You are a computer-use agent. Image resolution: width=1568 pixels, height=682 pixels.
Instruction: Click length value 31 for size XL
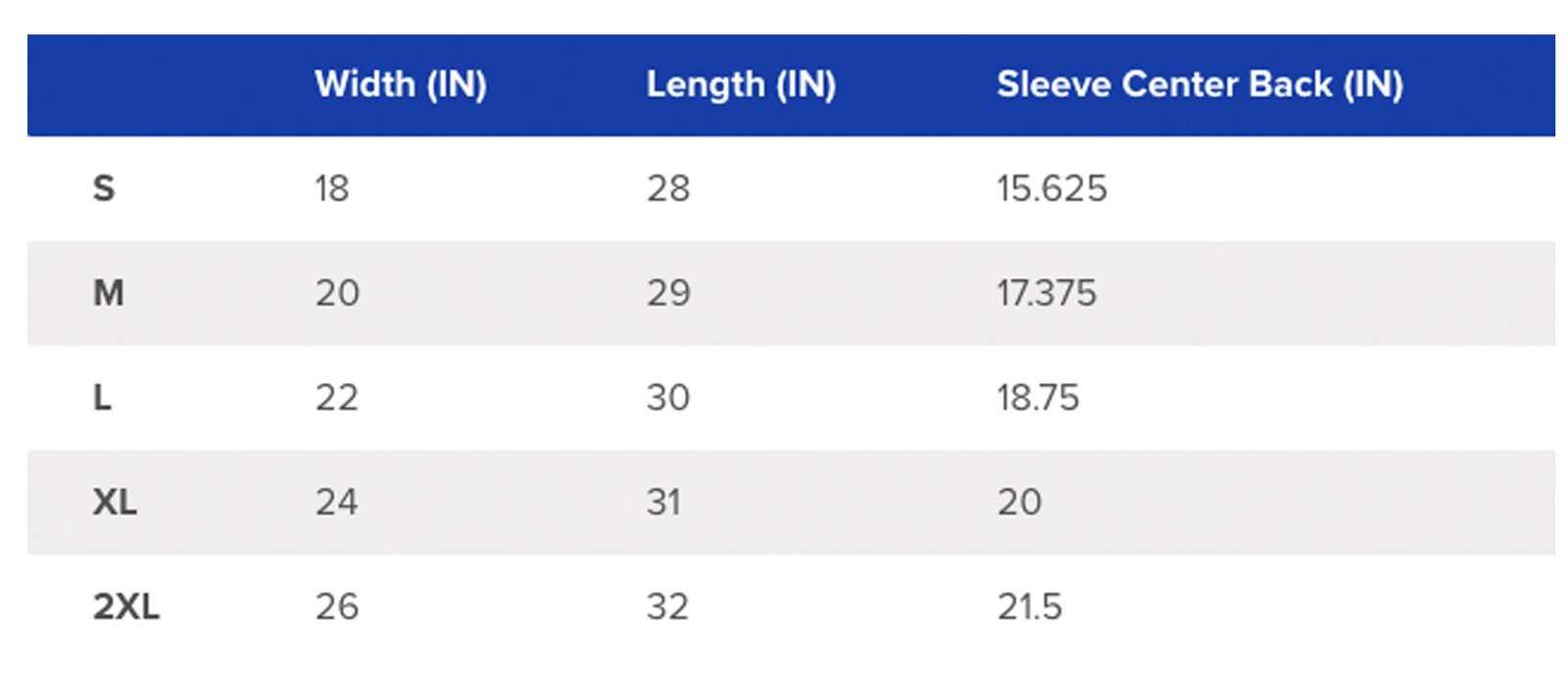[x=662, y=503]
